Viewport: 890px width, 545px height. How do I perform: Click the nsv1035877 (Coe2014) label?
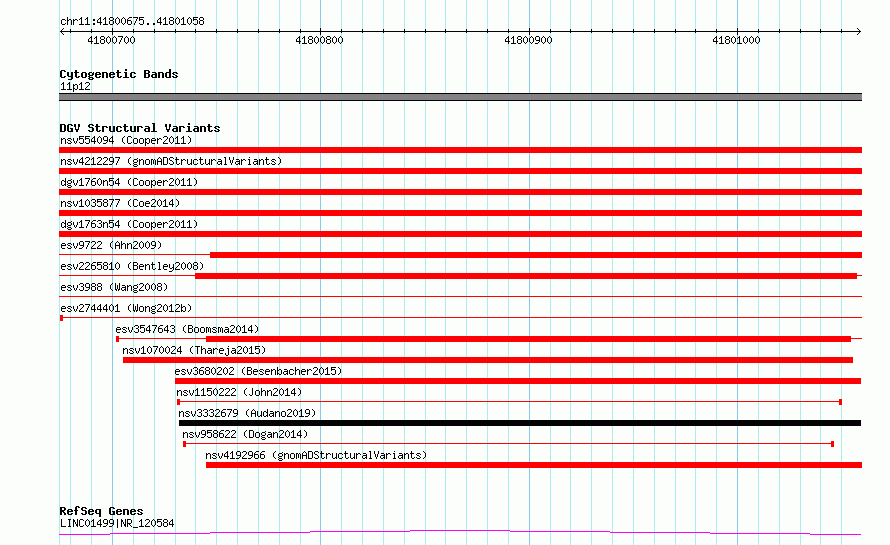pyautogui.click(x=120, y=203)
